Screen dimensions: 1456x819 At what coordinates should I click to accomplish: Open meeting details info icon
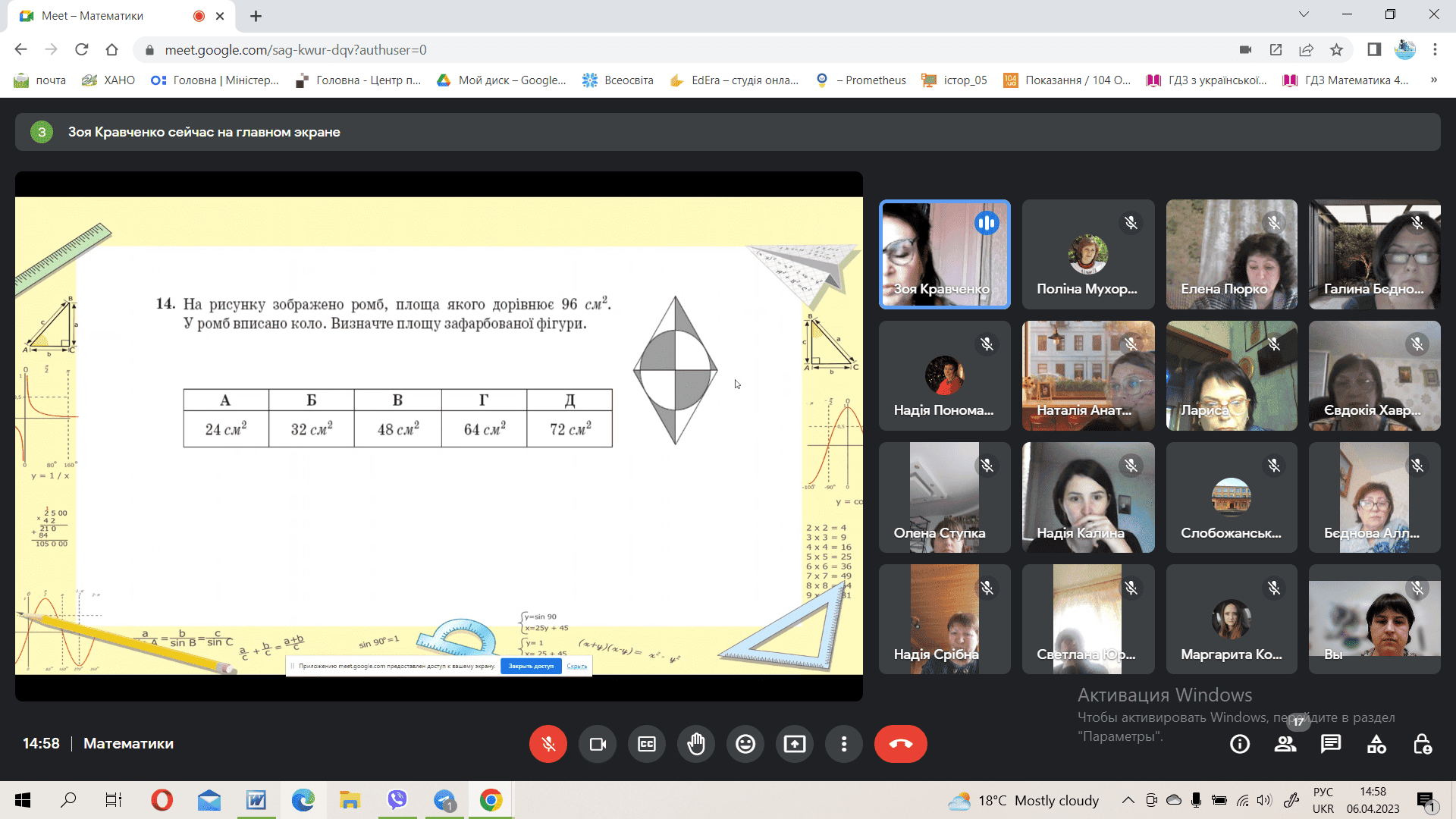1240,744
